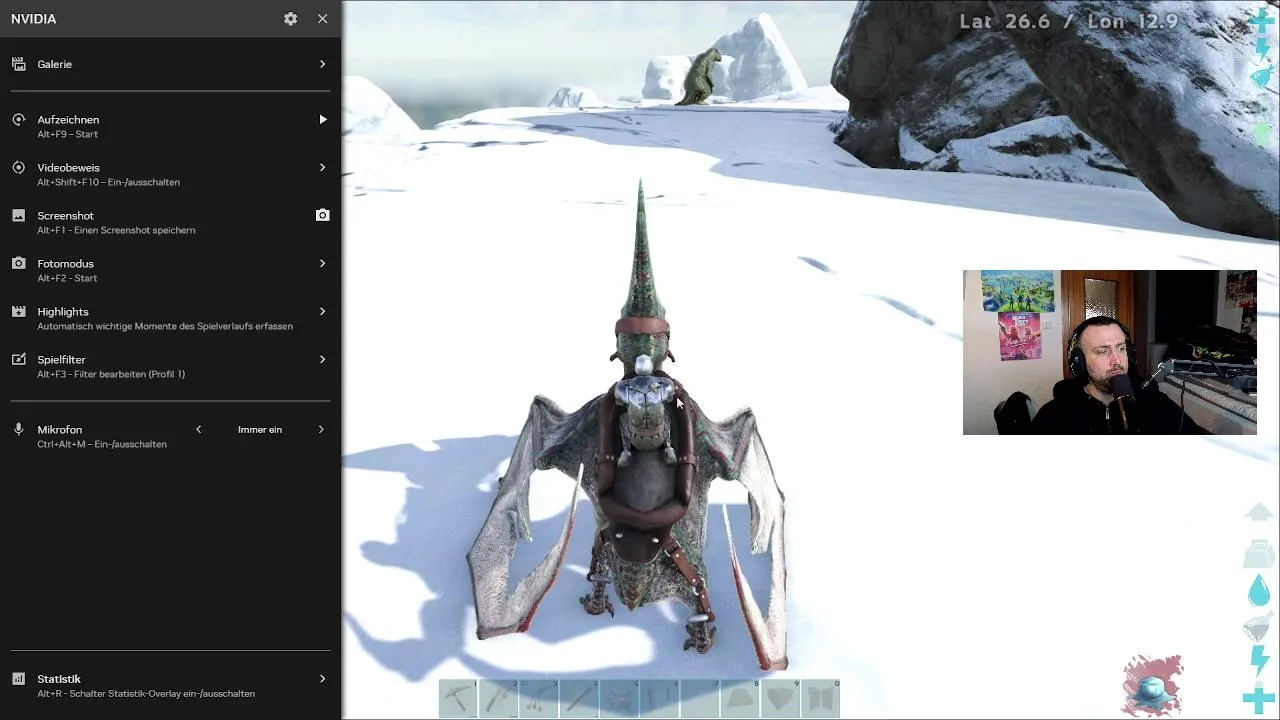Expand the Statistik chevron
1280x720 pixels.
coord(322,679)
